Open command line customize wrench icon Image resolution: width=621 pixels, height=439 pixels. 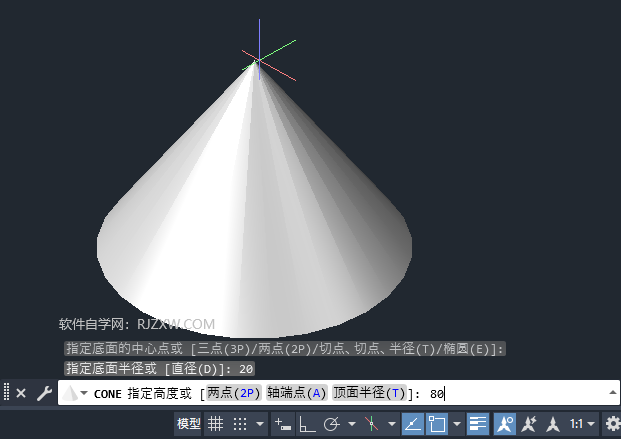(44, 393)
